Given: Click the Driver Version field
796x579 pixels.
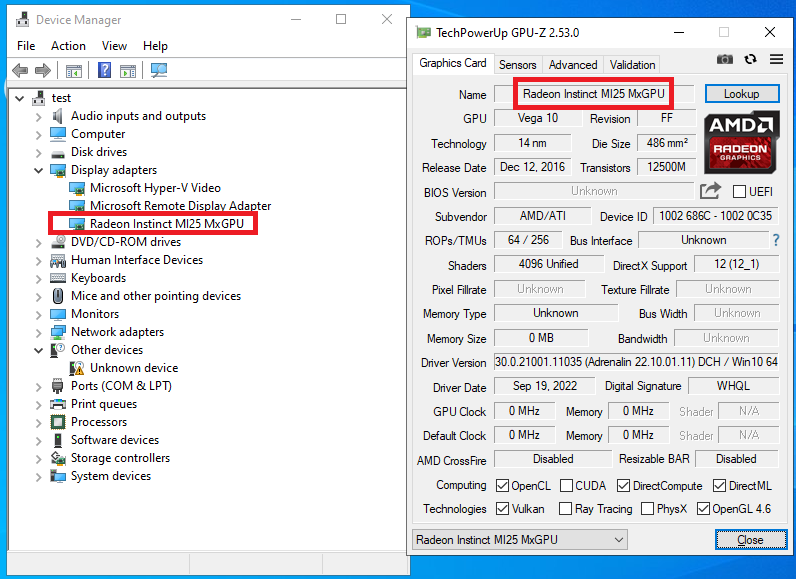Looking at the screenshot, I should (x=636, y=362).
